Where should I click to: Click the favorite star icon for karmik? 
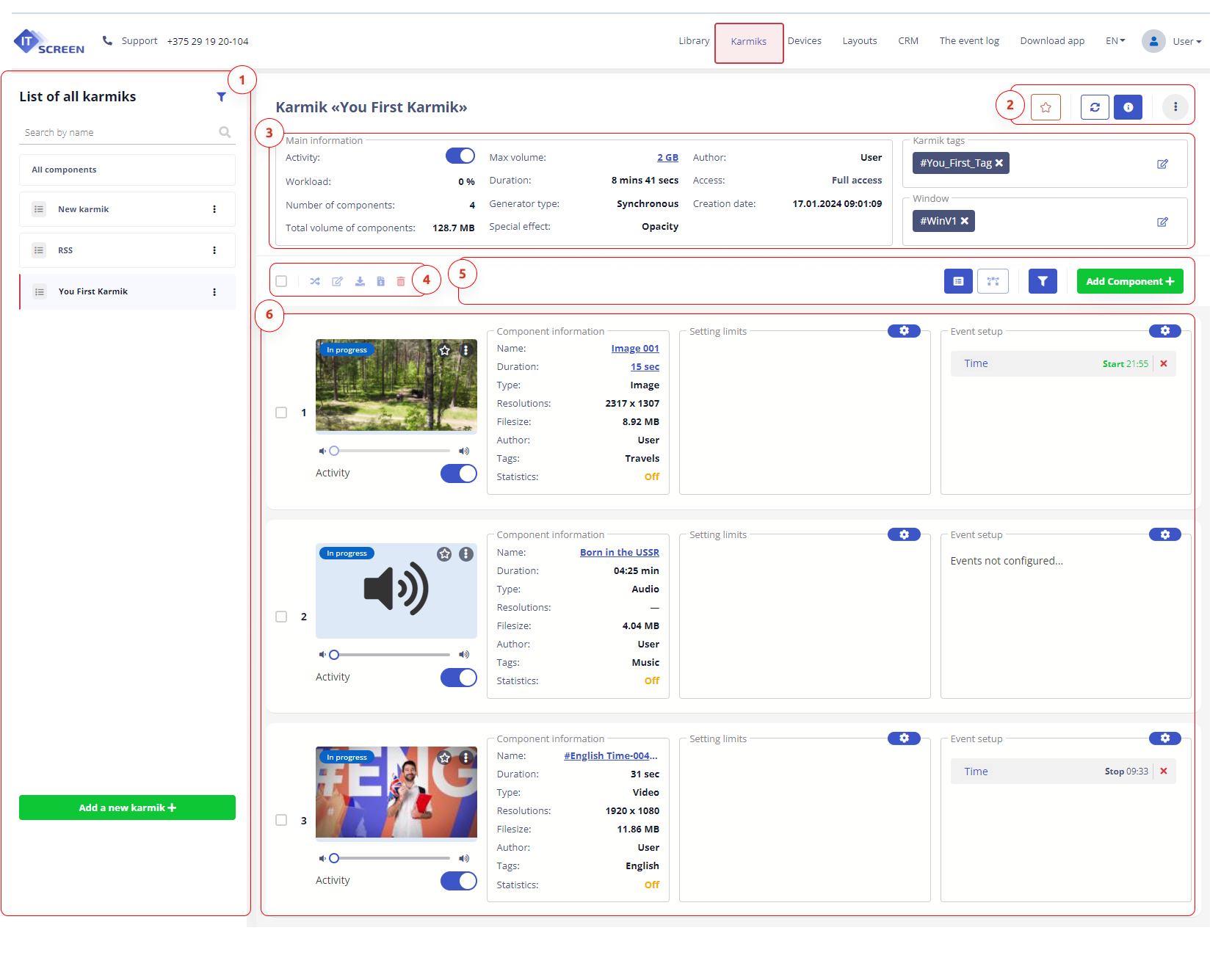(1046, 107)
